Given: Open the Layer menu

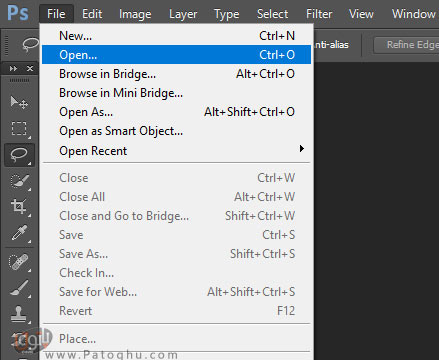Looking at the screenshot, I should coord(183,14).
